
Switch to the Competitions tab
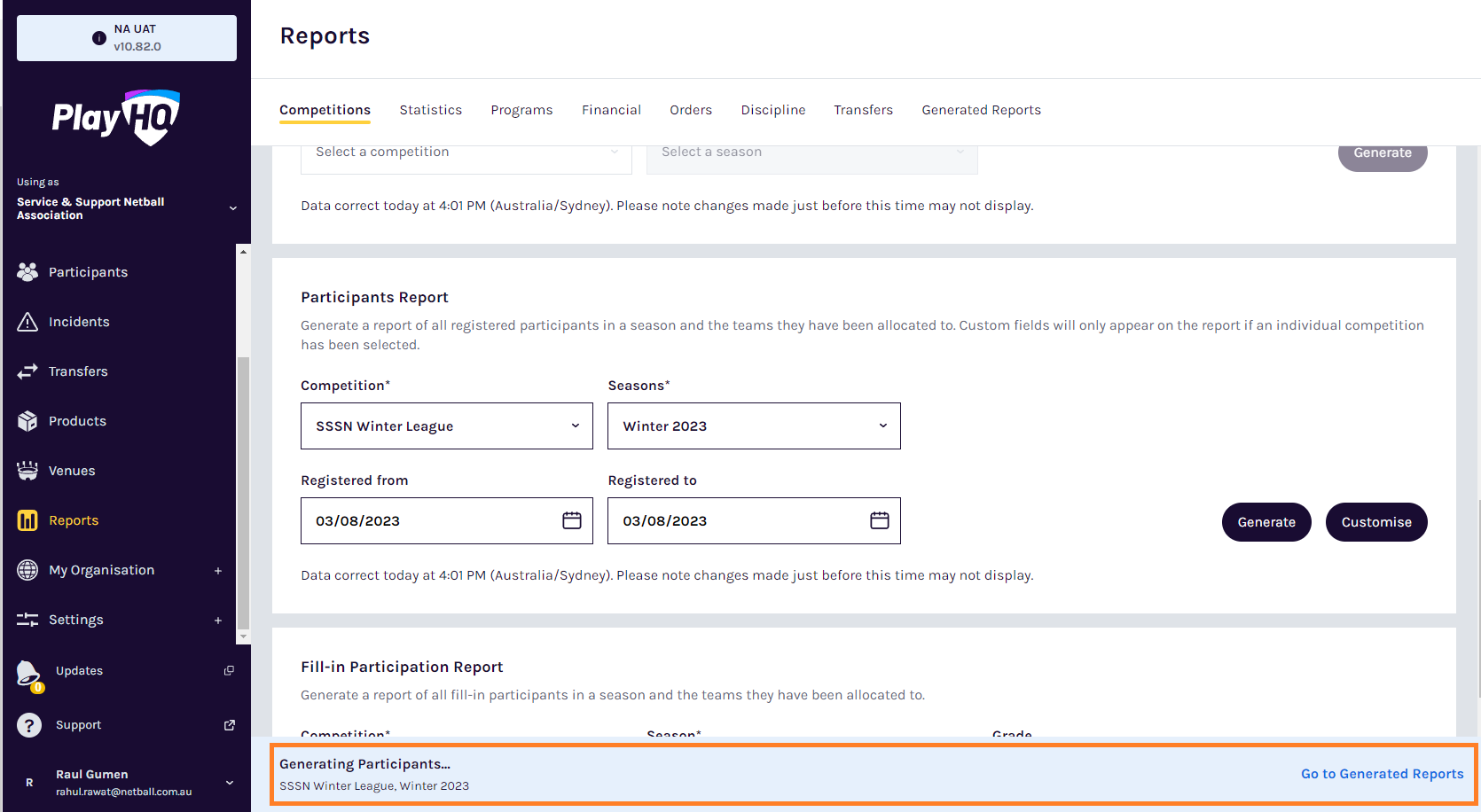click(x=325, y=110)
